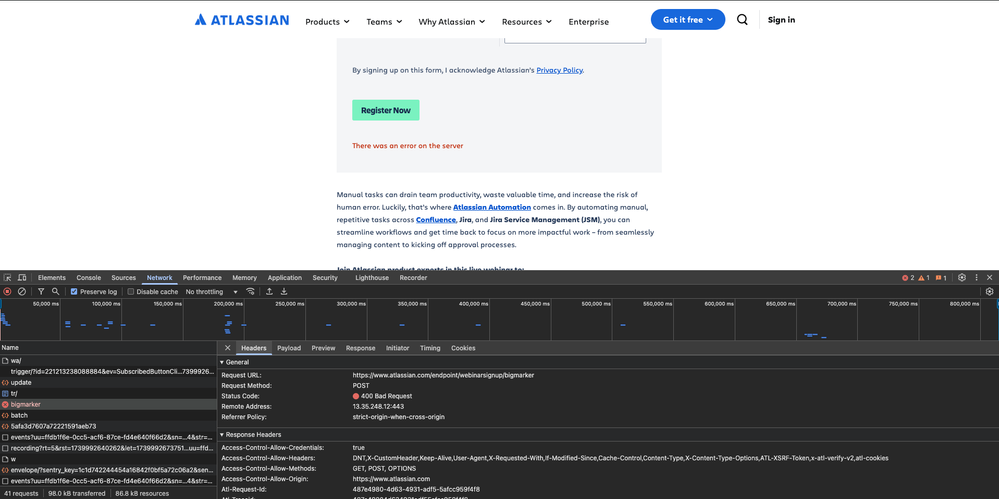
Task: Click the 200,000 ms marker on the network timeline
Action: pos(227,304)
